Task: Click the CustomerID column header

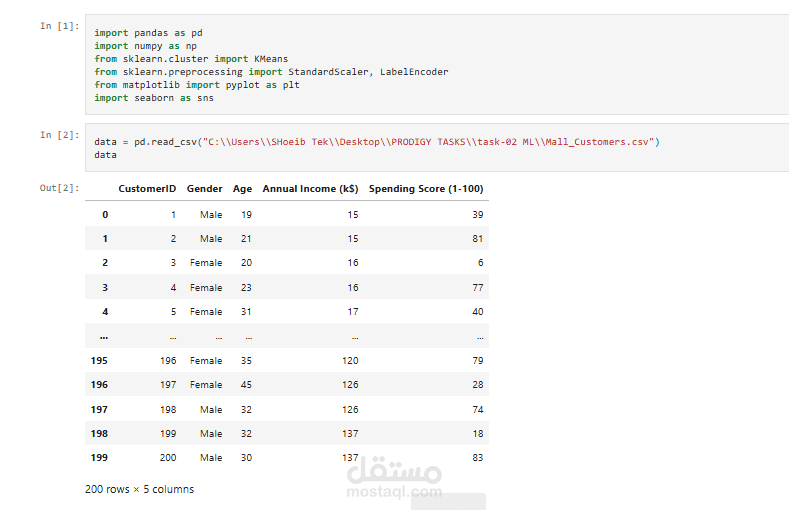Action: (x=147, y=189)
